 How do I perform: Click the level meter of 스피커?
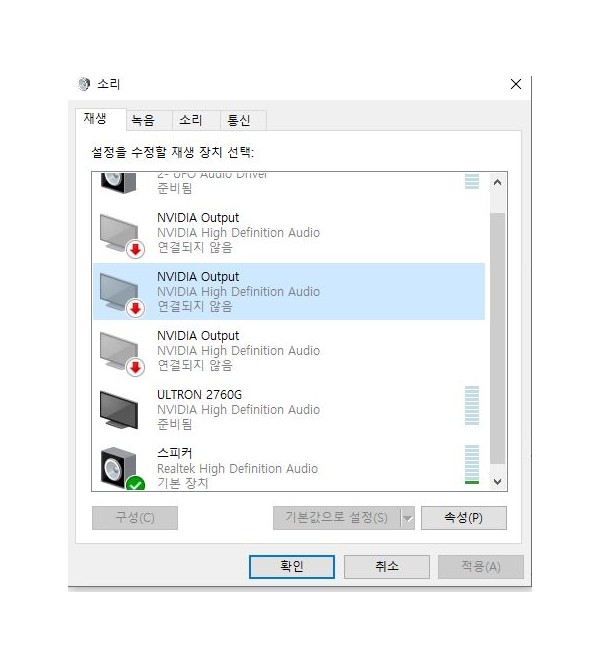tap(472, 465)
